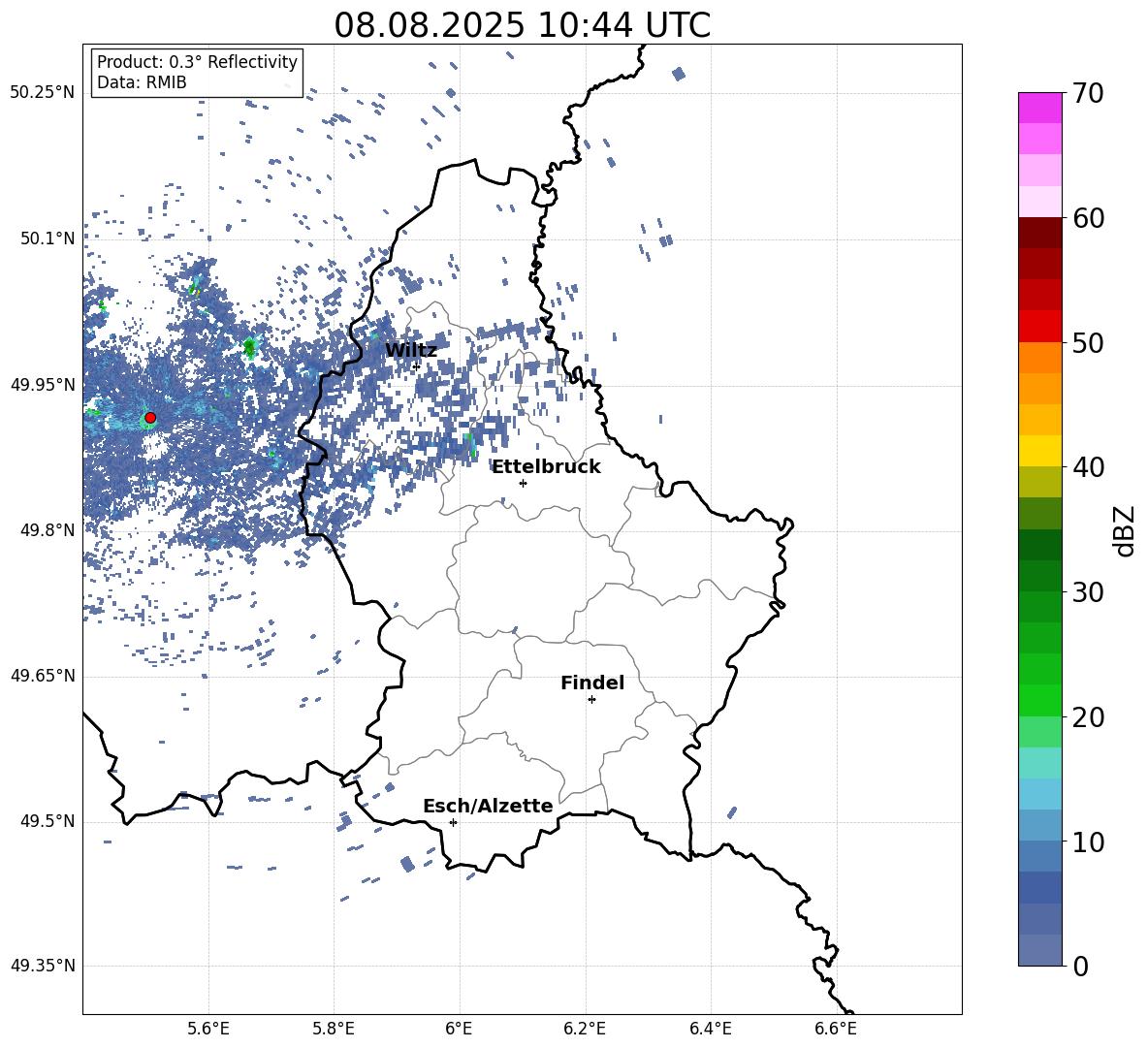Click the longitude label 6.4°E
The height and width of the screenshot is (1048, 1148).
click(711, 1029)
